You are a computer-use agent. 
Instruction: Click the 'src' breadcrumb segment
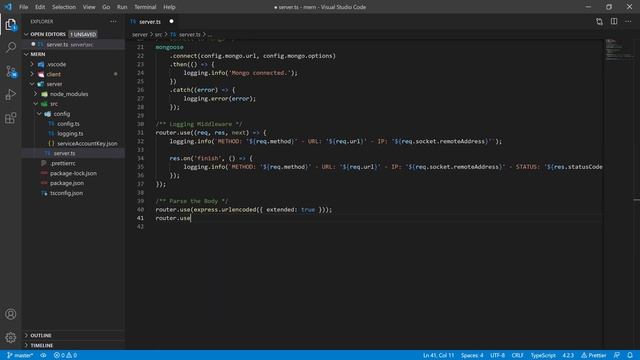coord(158,35)
